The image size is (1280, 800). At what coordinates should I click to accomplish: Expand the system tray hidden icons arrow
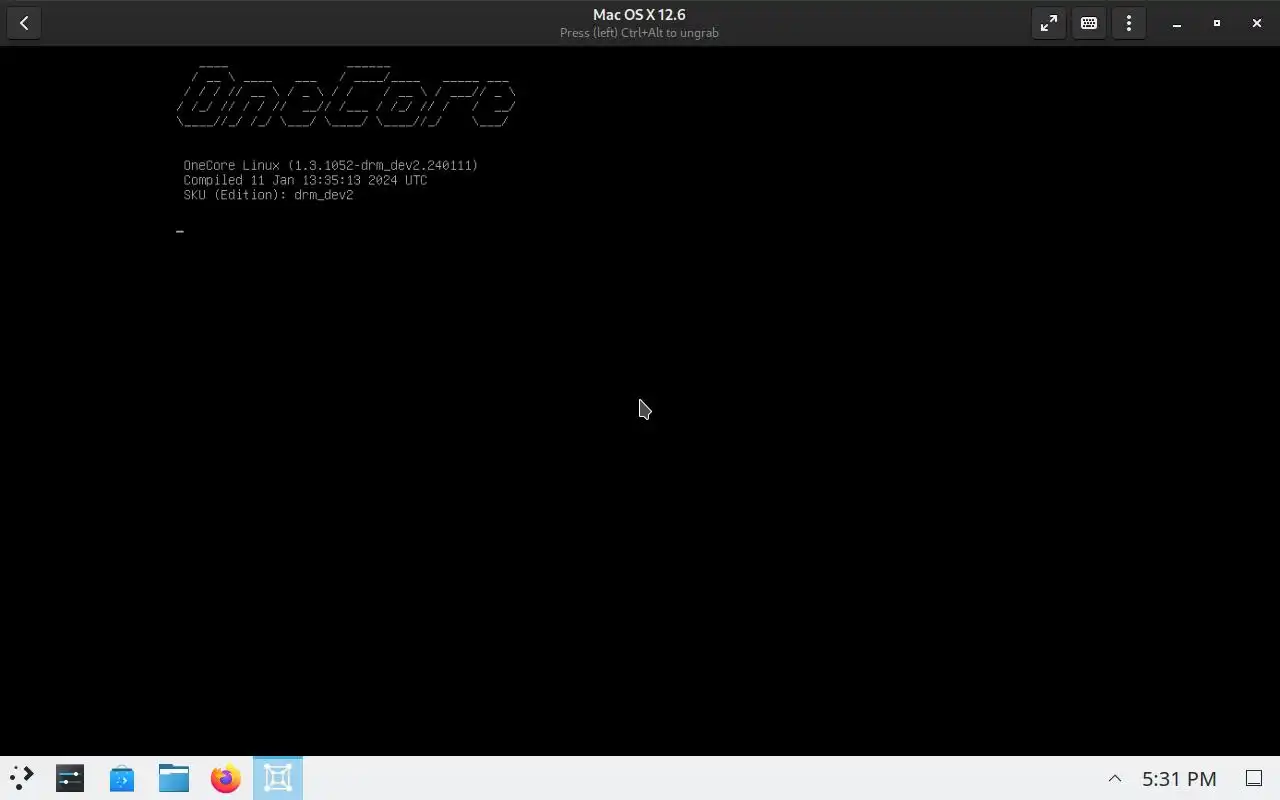point(1115,779)
